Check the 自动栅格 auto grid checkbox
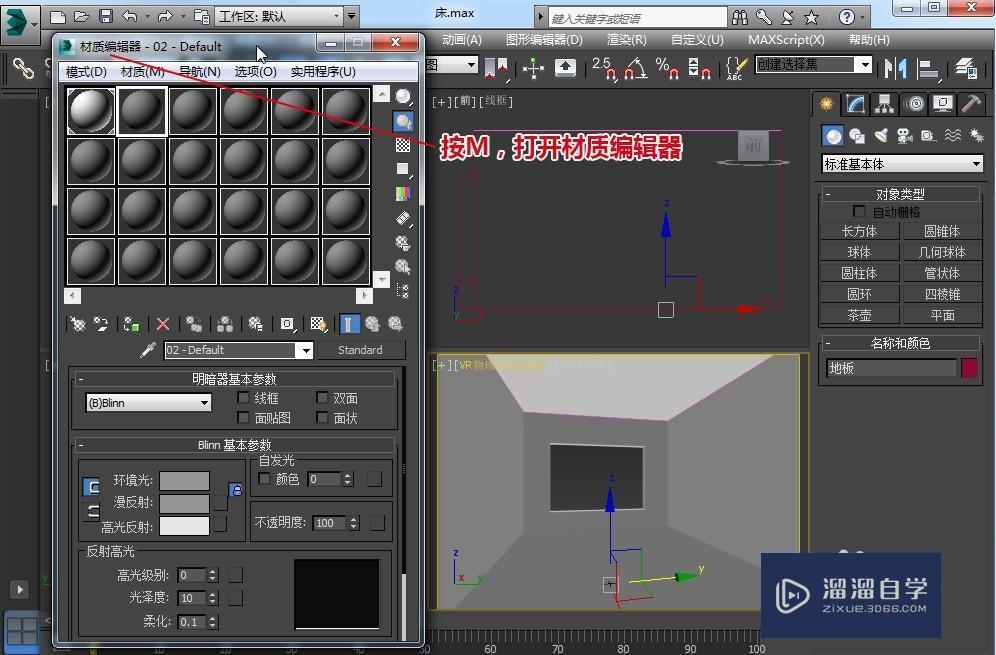The image size is (996, 655). 859,212
